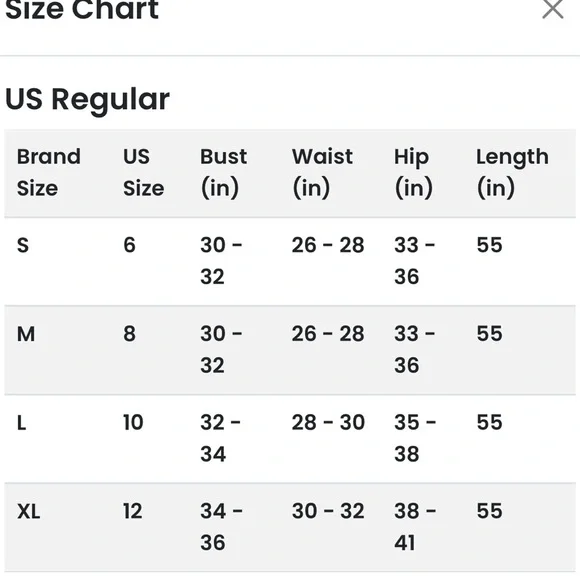
Task: Click the Size Chart title
Action: pyautogui.click(x=82, y=10)
